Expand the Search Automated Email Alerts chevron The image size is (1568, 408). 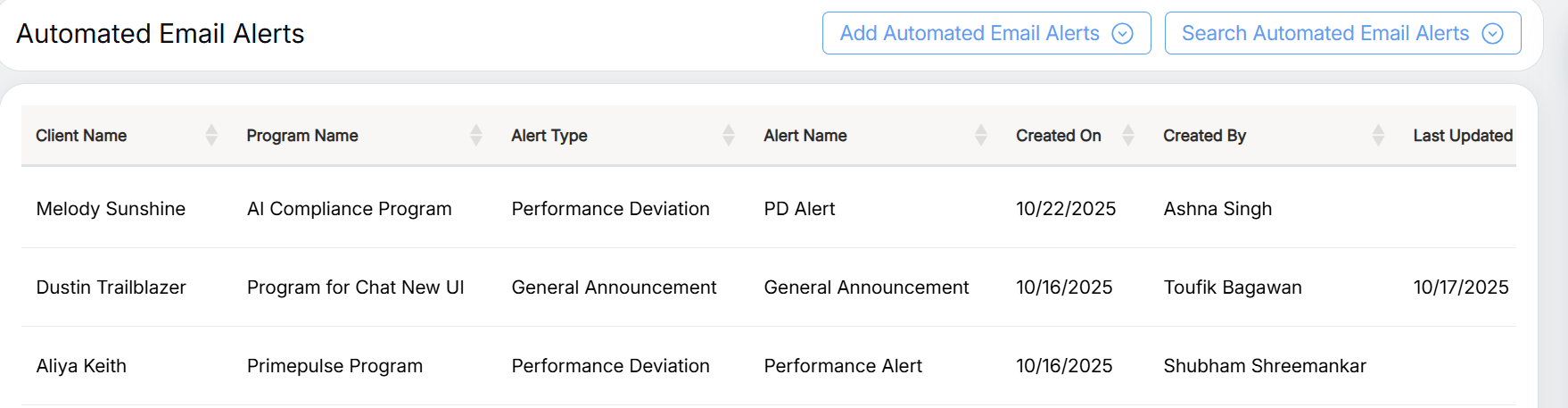point(1492,34)
